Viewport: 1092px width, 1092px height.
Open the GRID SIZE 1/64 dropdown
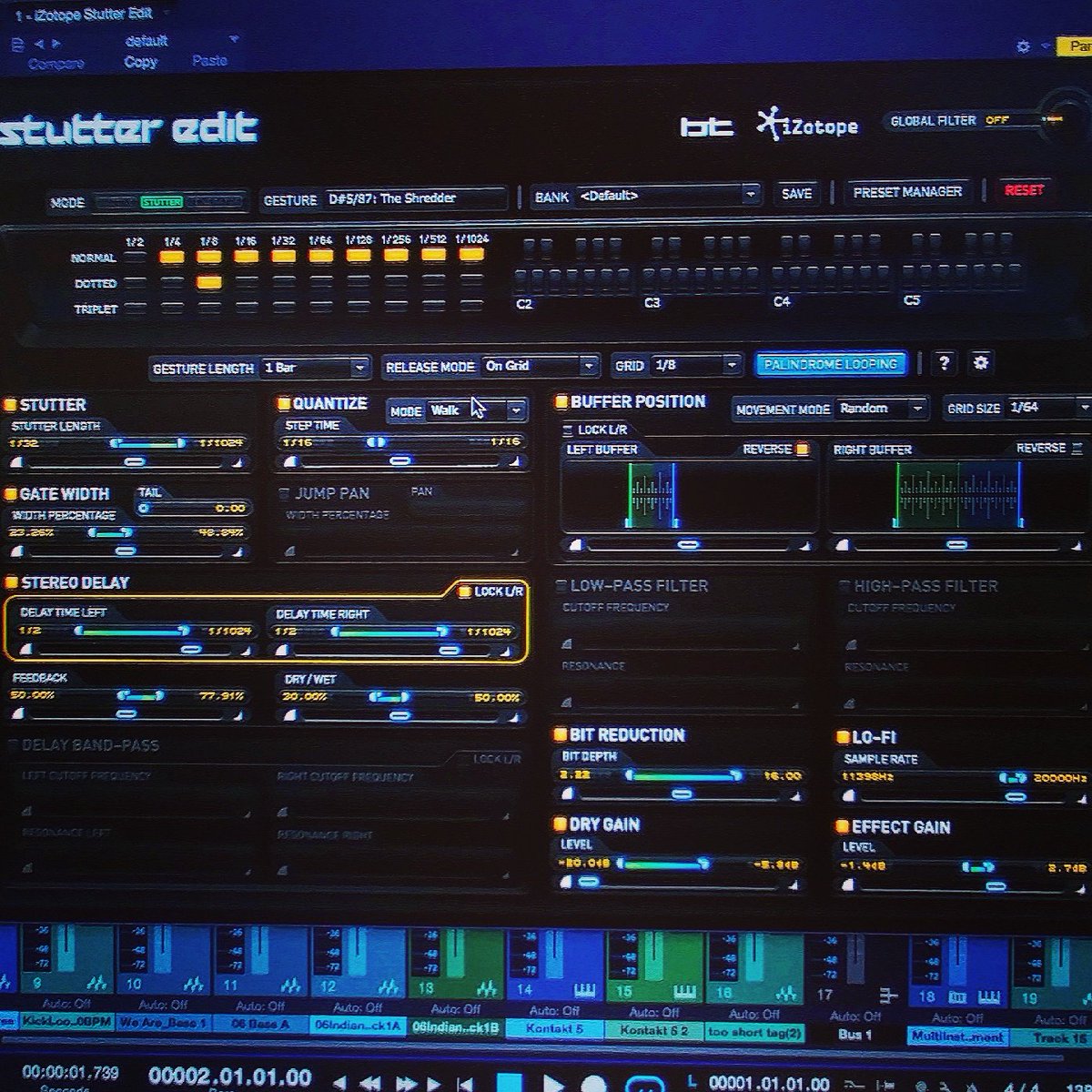(1048, 408)
